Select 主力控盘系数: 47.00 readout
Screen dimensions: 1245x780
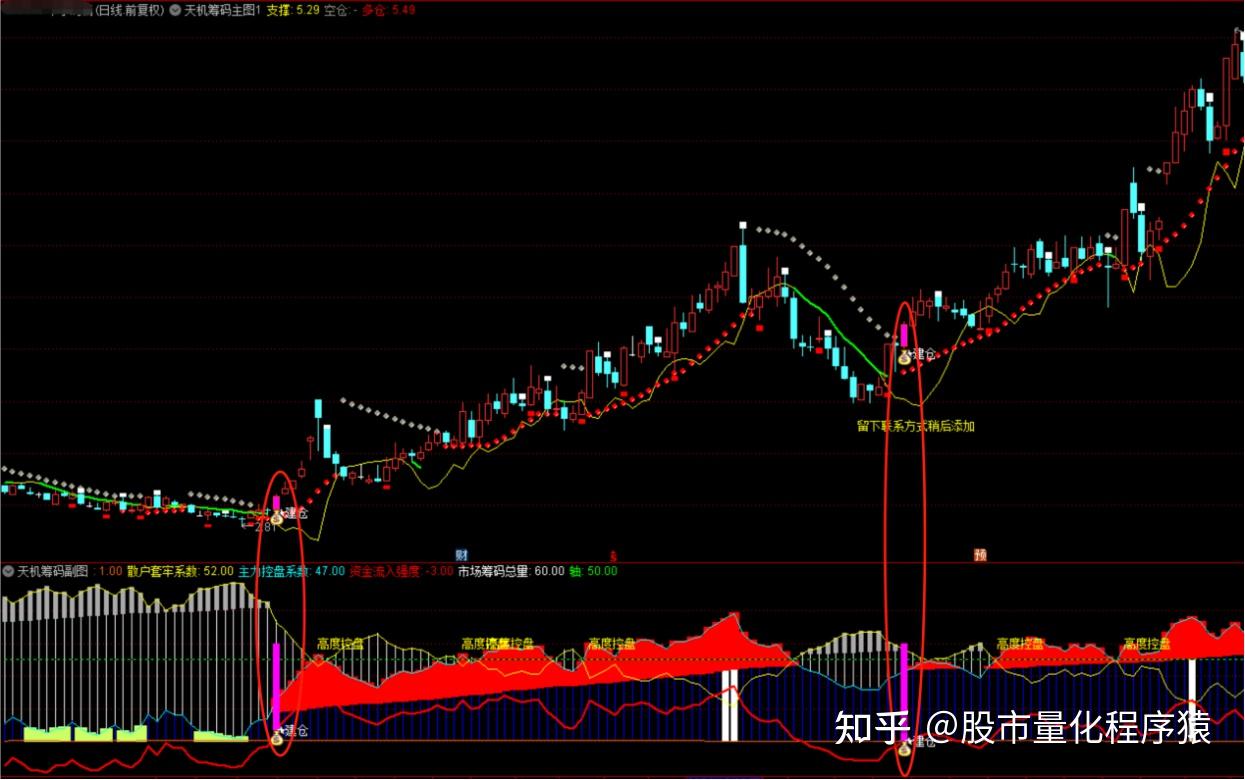291,571
